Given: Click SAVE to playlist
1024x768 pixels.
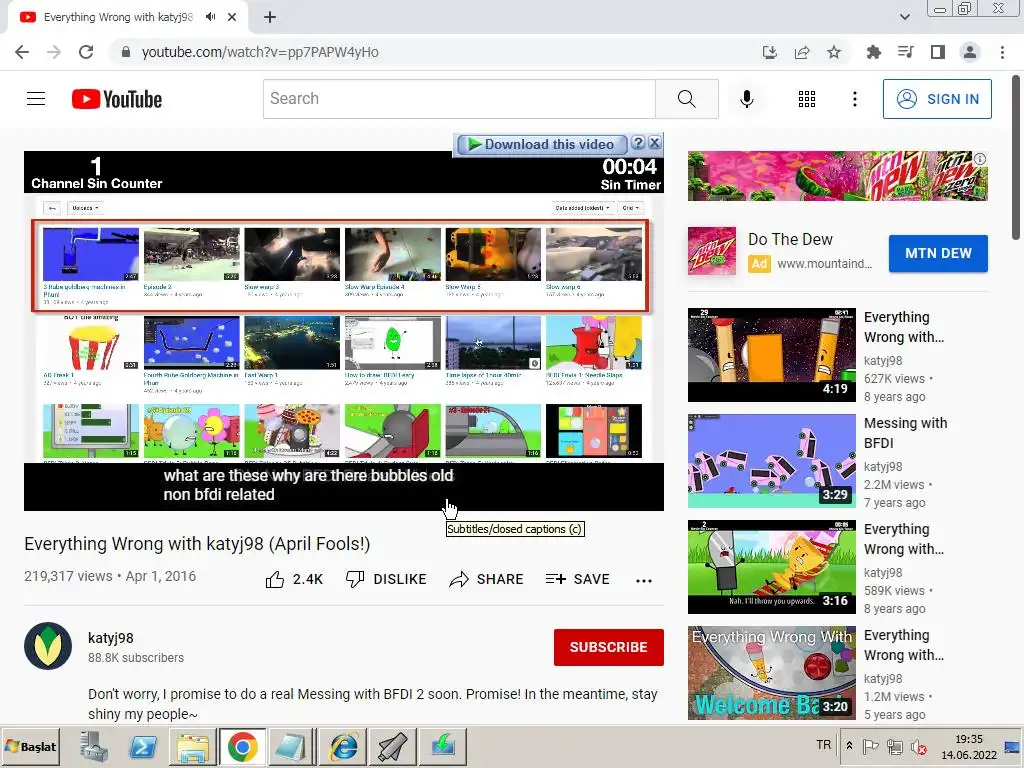Looking at the screenshot, I should (x=577, y=579).
